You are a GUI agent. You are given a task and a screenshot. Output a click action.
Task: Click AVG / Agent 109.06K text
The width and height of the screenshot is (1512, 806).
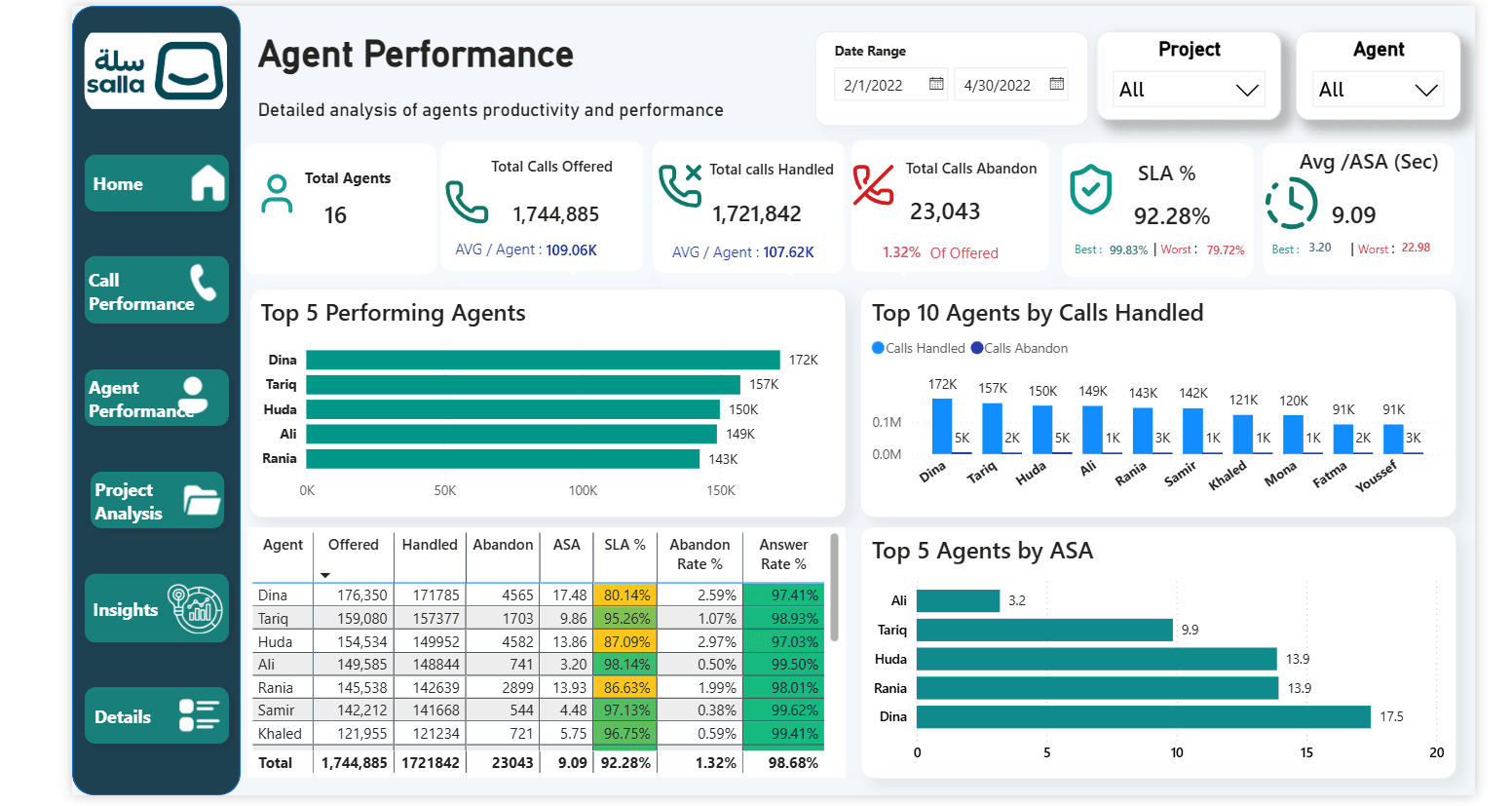(x=526, y=249)
